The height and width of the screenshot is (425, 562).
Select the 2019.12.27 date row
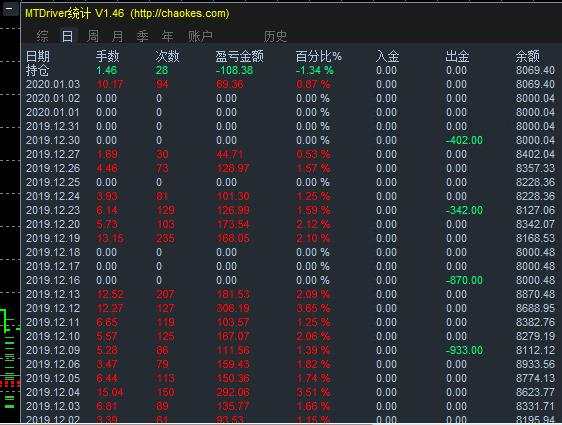click(x=53, y=154)
